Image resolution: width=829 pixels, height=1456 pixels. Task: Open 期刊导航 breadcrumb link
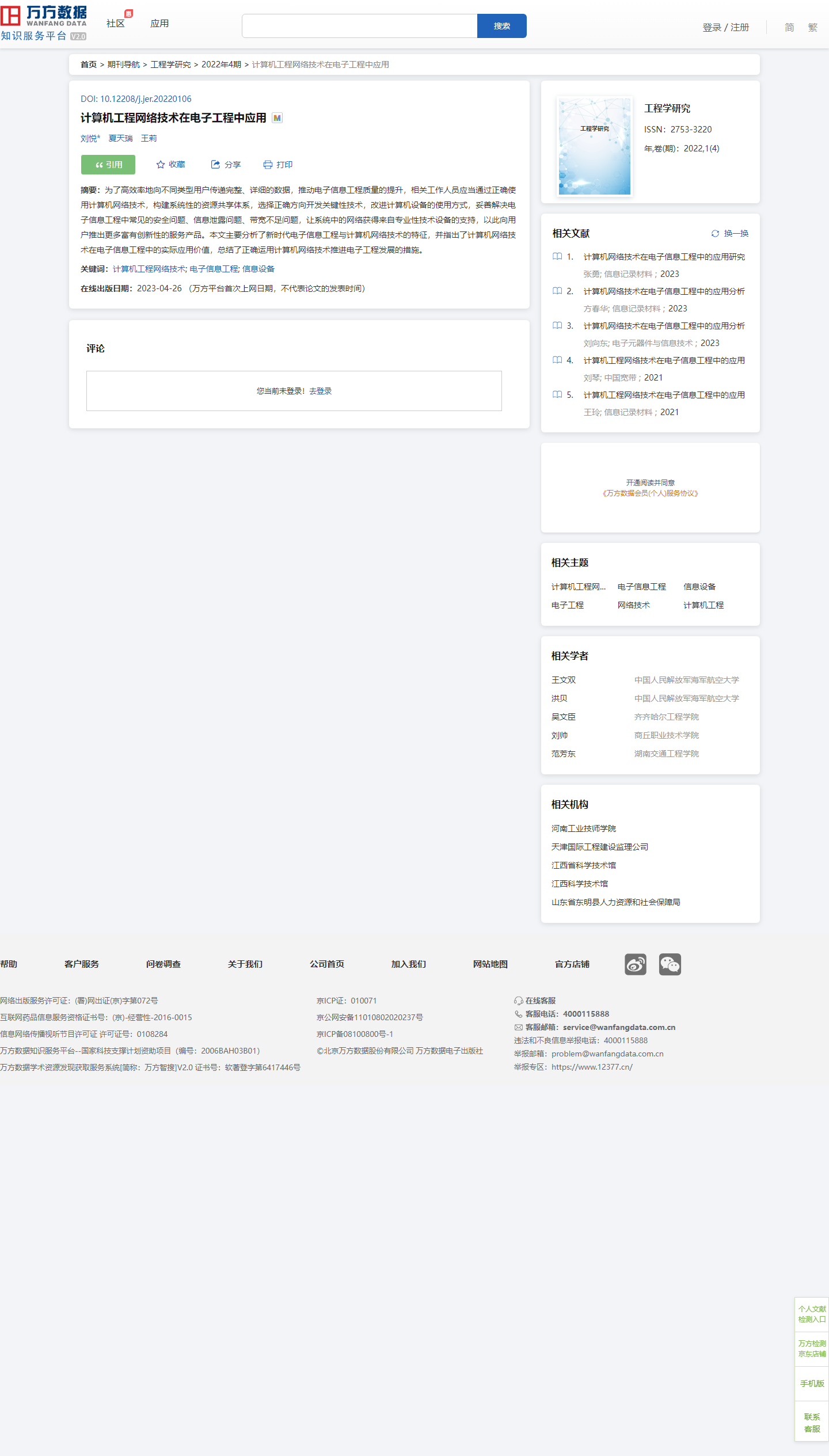click(x=124, y=64)
